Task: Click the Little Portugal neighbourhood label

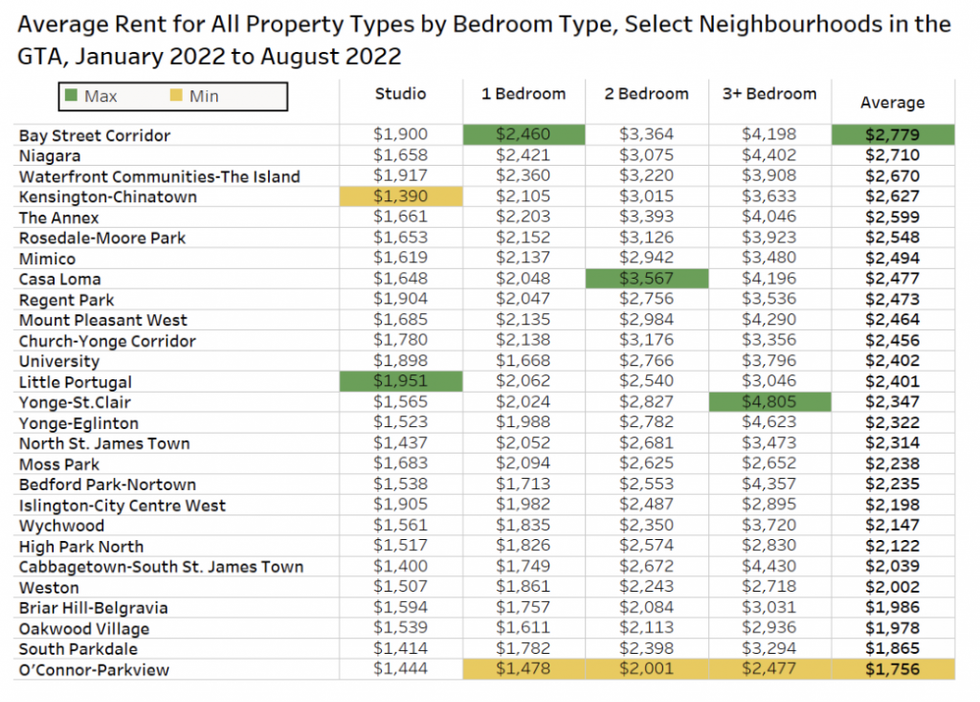Action: [x=75, y=382]
